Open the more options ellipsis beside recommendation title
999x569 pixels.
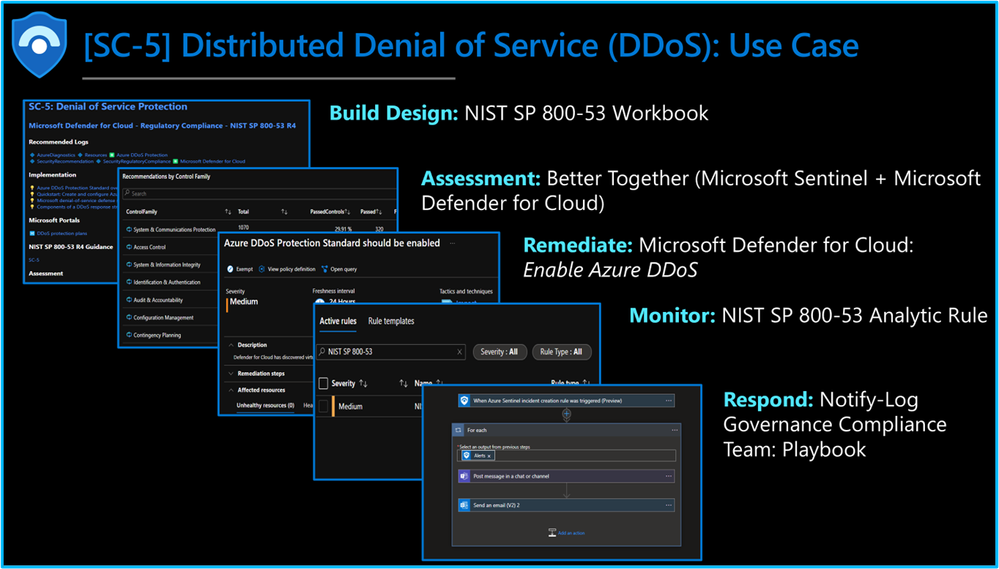click(452, 243)
